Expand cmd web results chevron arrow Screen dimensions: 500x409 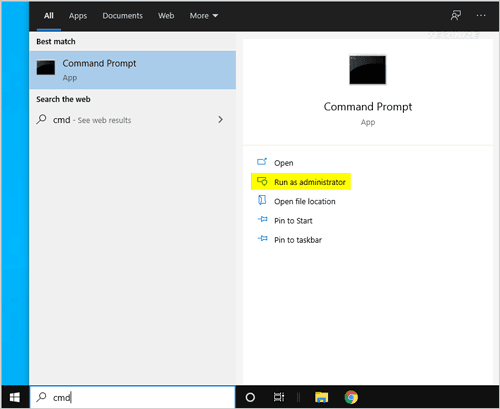pos(220,119)
